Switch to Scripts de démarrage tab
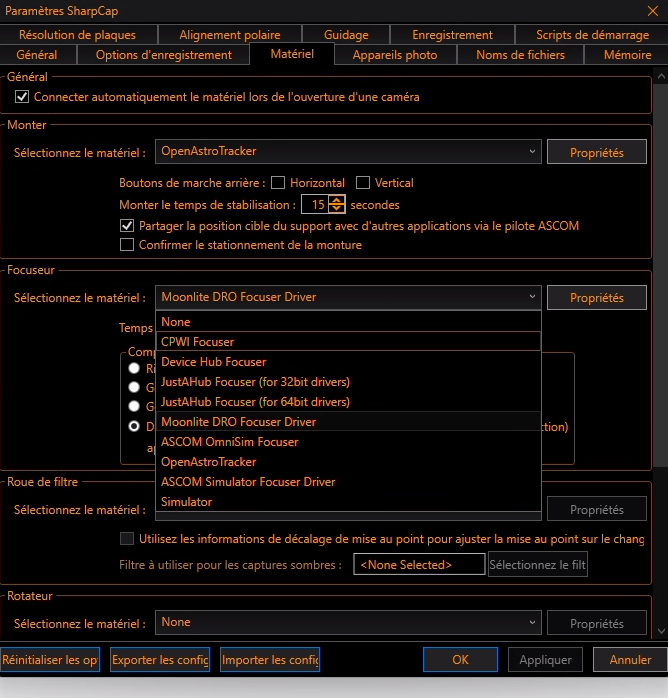The width and height of the screenshot is (668, 698). [592, 35]
